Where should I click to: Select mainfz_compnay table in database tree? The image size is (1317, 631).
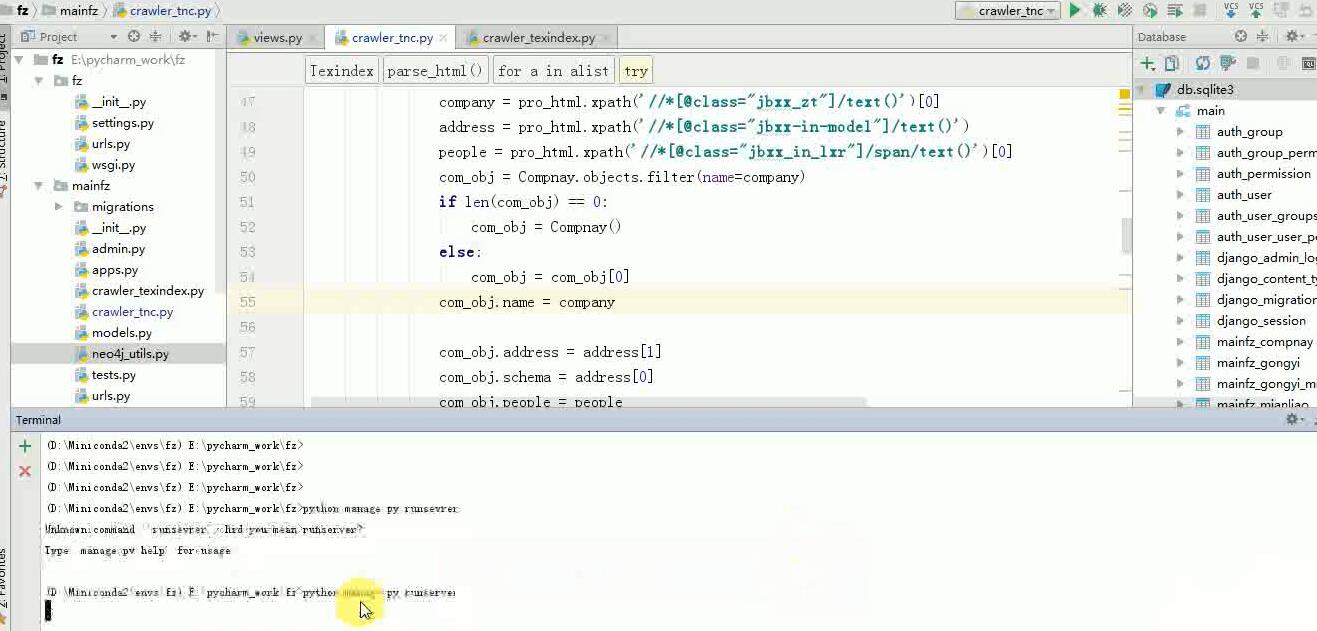(1264, 342)
